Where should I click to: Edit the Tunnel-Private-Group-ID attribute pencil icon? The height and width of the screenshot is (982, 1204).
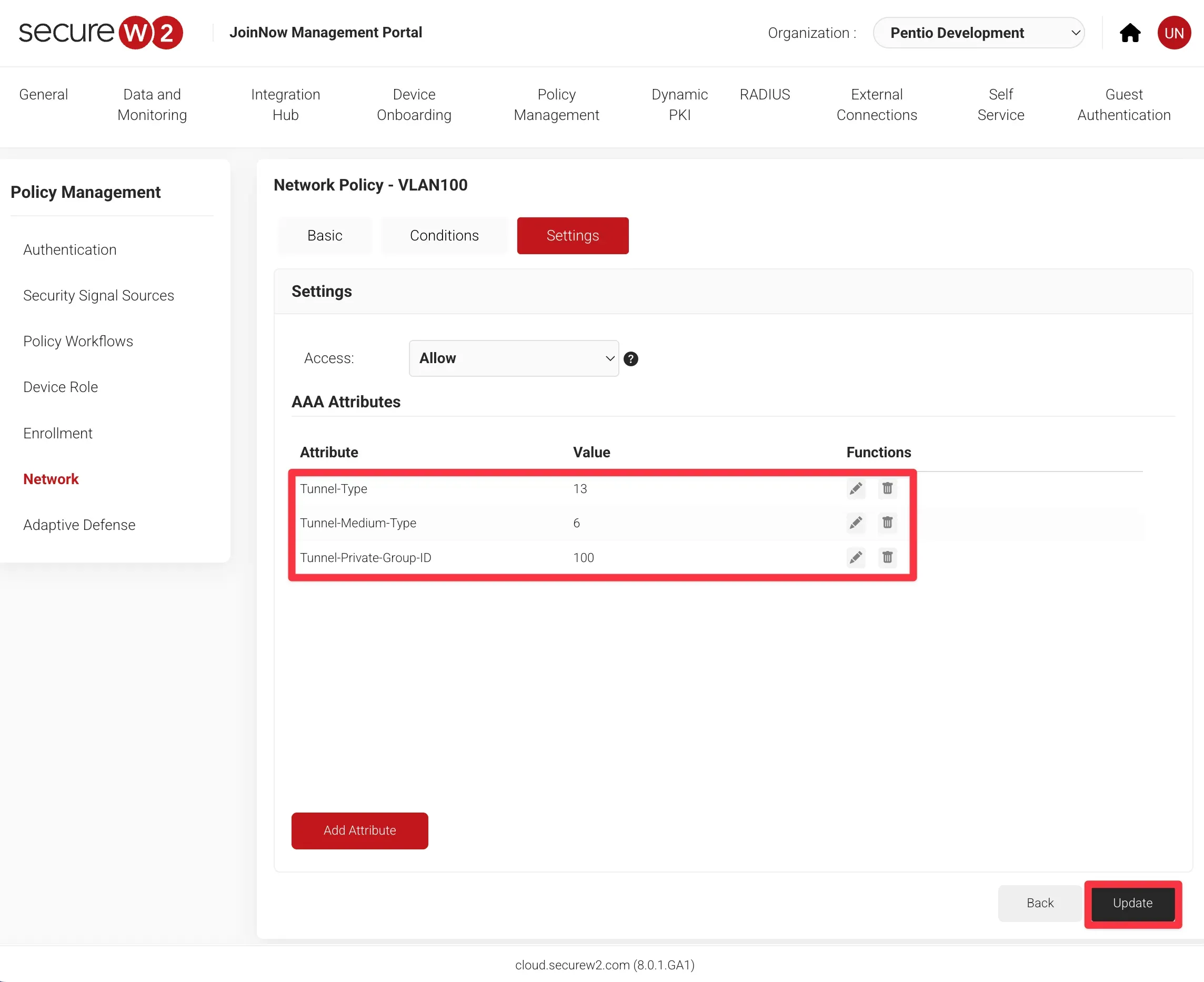(856, 558)
